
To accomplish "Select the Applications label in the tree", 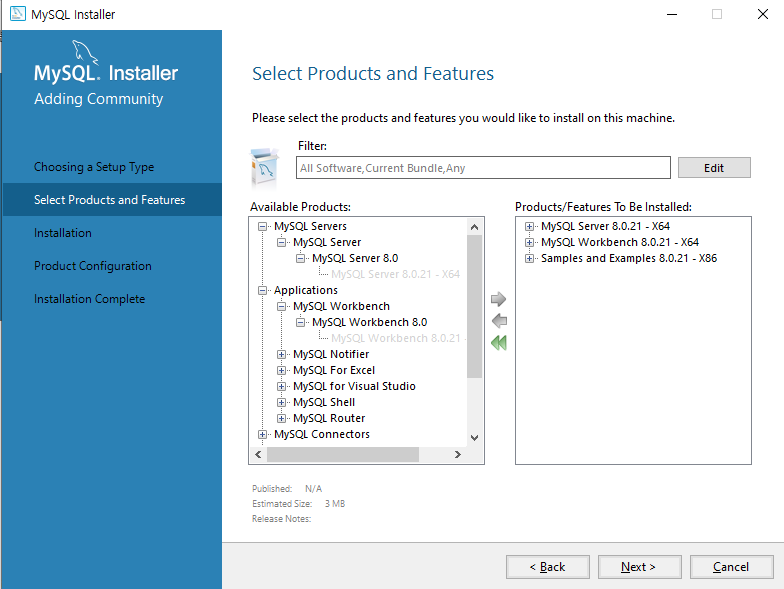I will click(x=306, y=290).
